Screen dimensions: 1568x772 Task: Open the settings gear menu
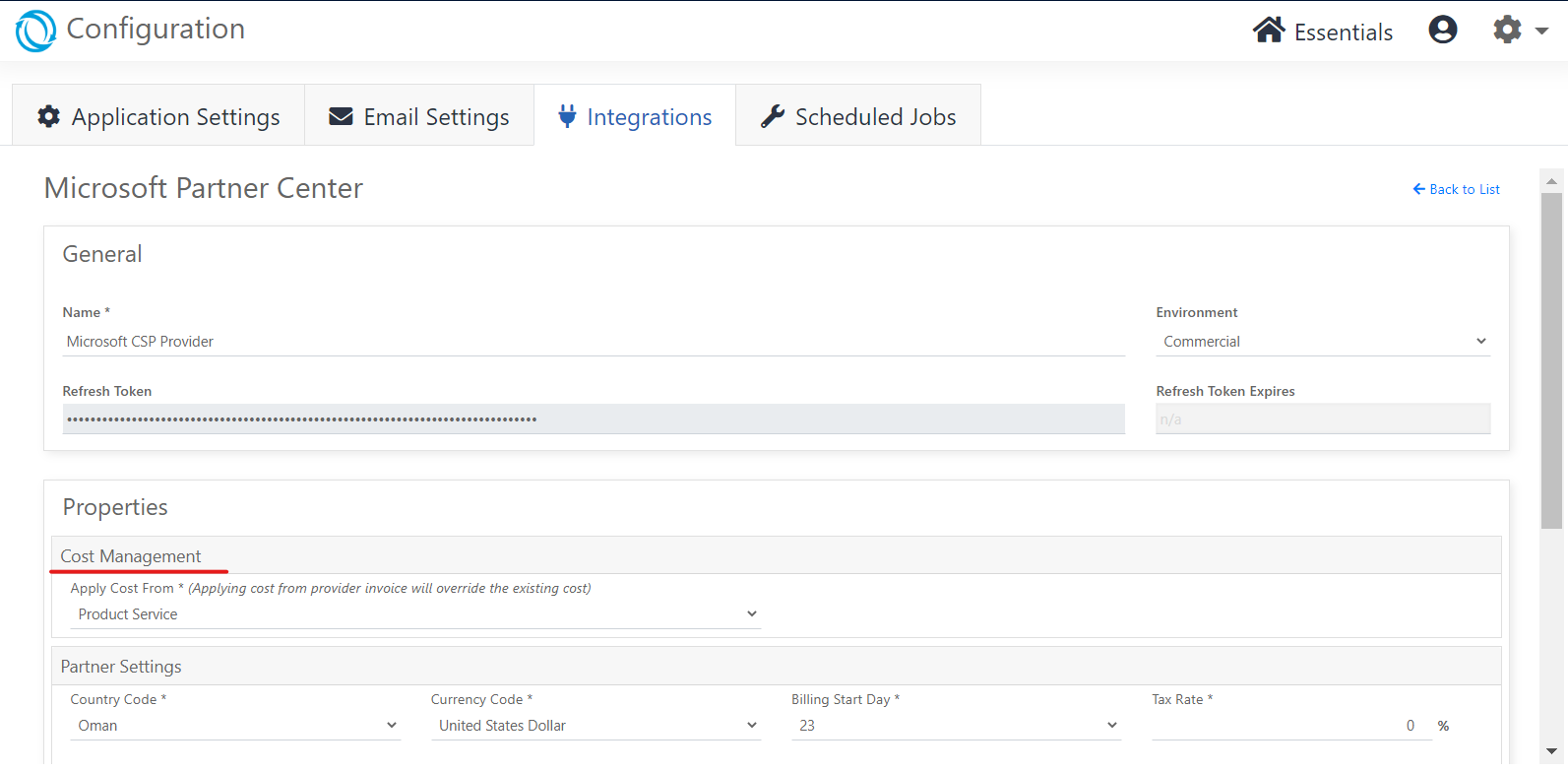(1507, 30)
